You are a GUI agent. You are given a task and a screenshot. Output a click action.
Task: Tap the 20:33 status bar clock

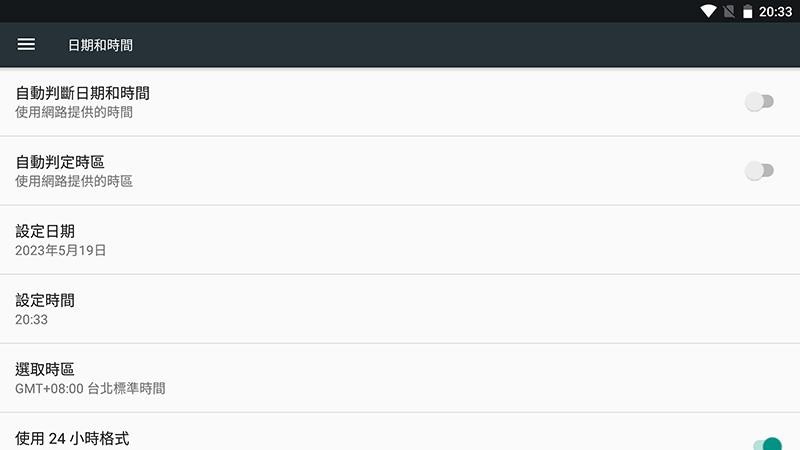point(775,12)
